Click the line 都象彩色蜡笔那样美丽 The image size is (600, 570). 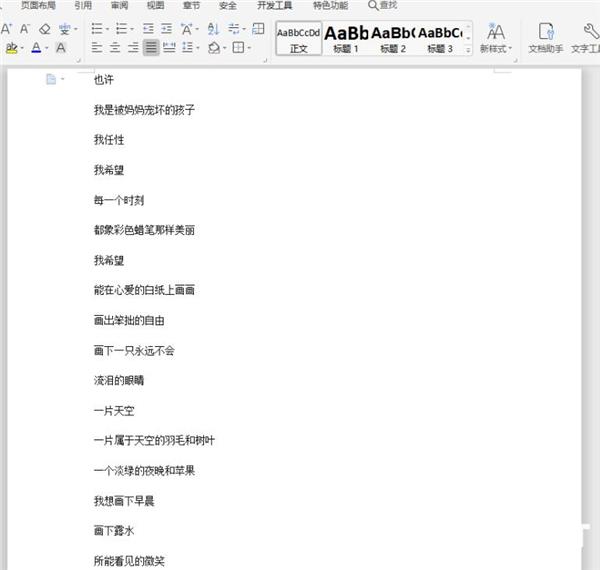(x=144, y=230)
